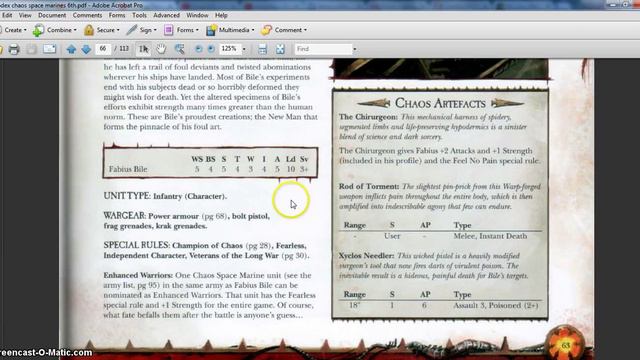The width and height of the screenshot is (640, 360).
Task: Click the Multimedia toolbar icon
Action: tap(211, 30)
